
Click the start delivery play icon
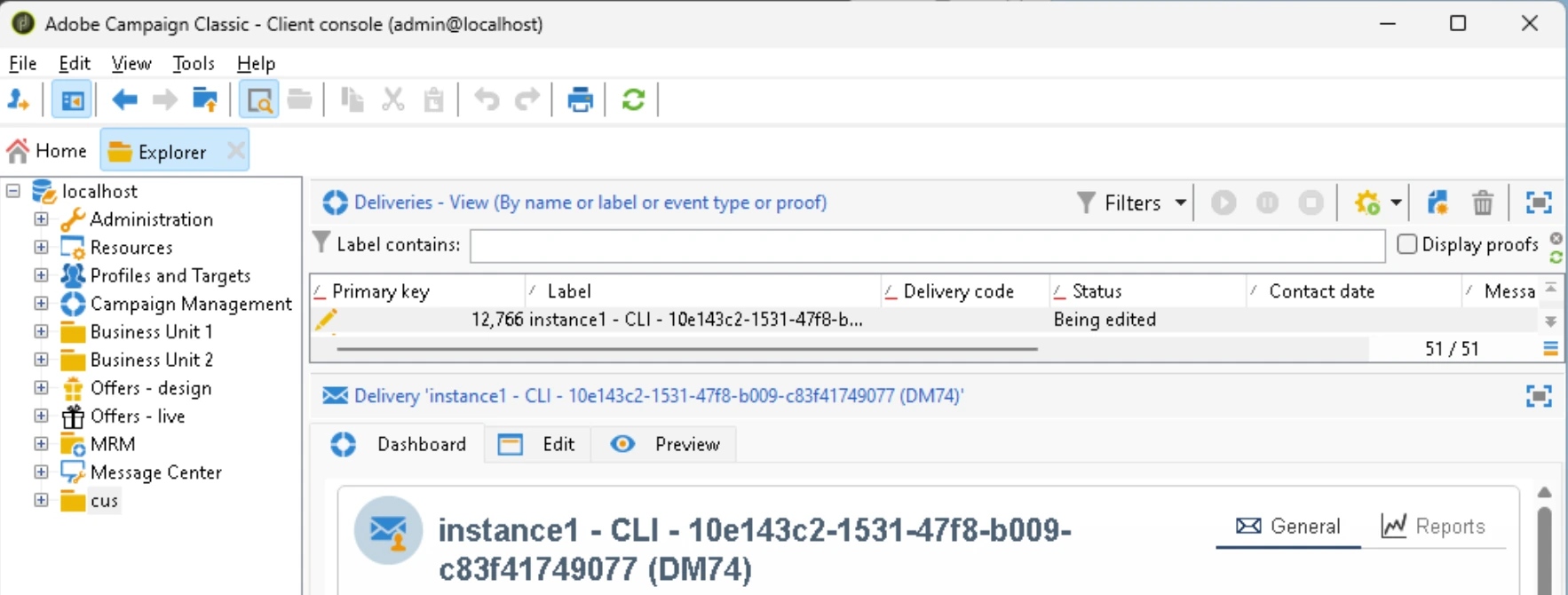(1224, 202)
